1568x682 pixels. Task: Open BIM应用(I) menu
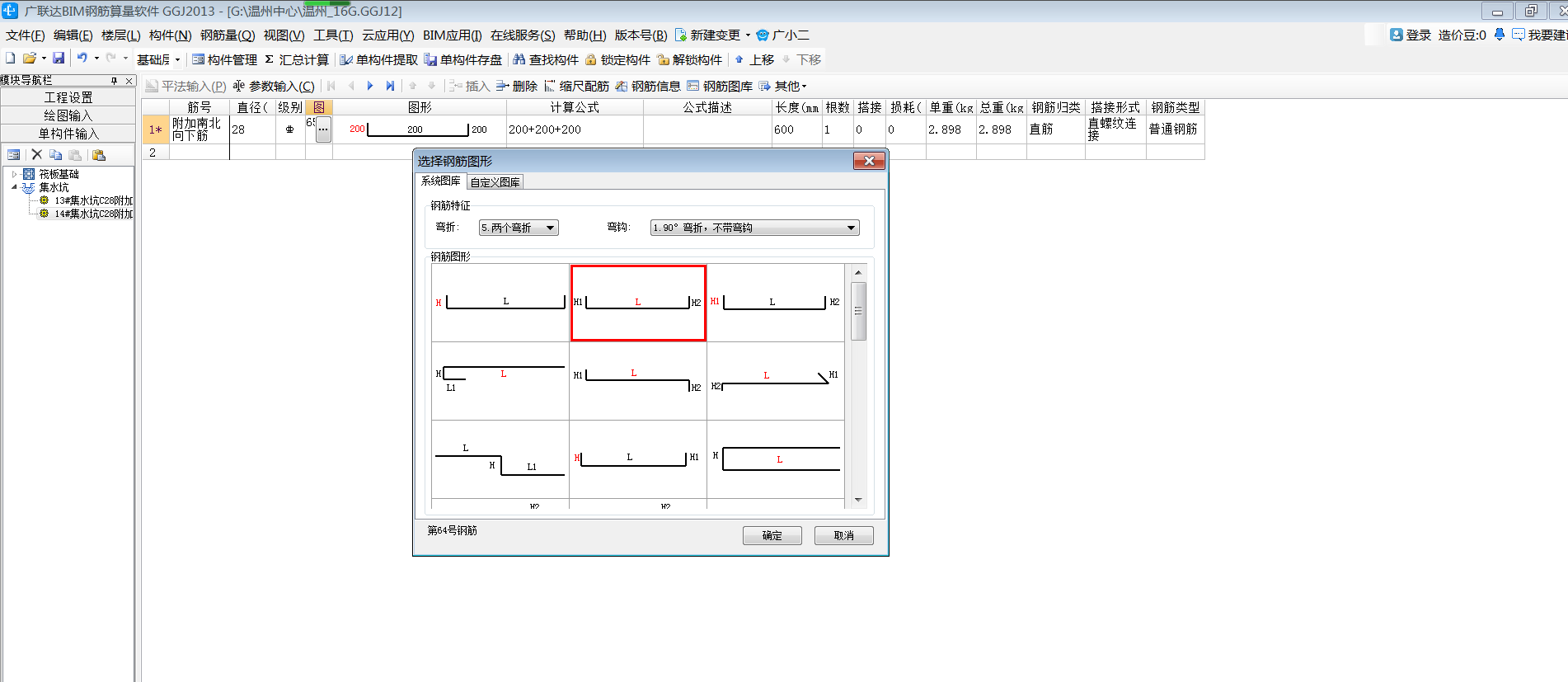tap(453, 35)
